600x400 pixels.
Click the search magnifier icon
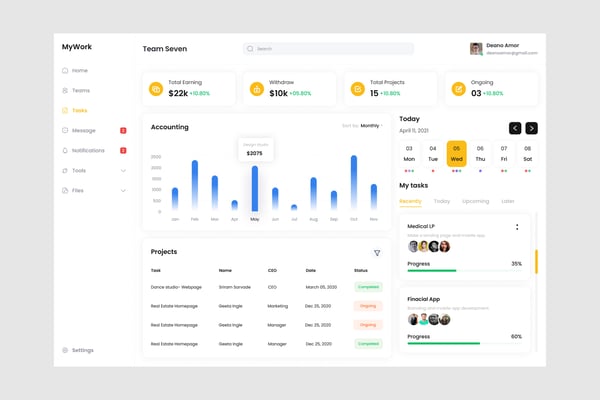point(250,49)
